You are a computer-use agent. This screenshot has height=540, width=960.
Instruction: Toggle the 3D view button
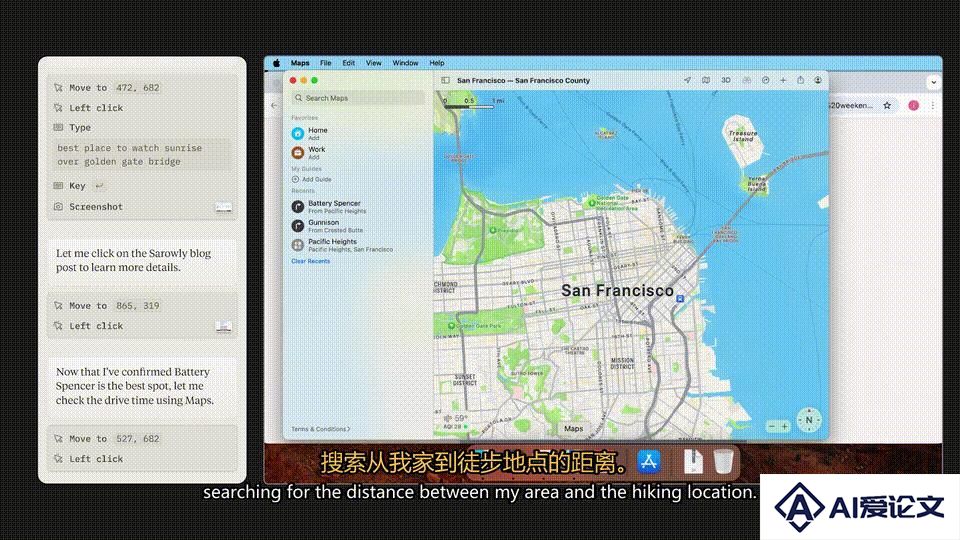pos(726,80)
